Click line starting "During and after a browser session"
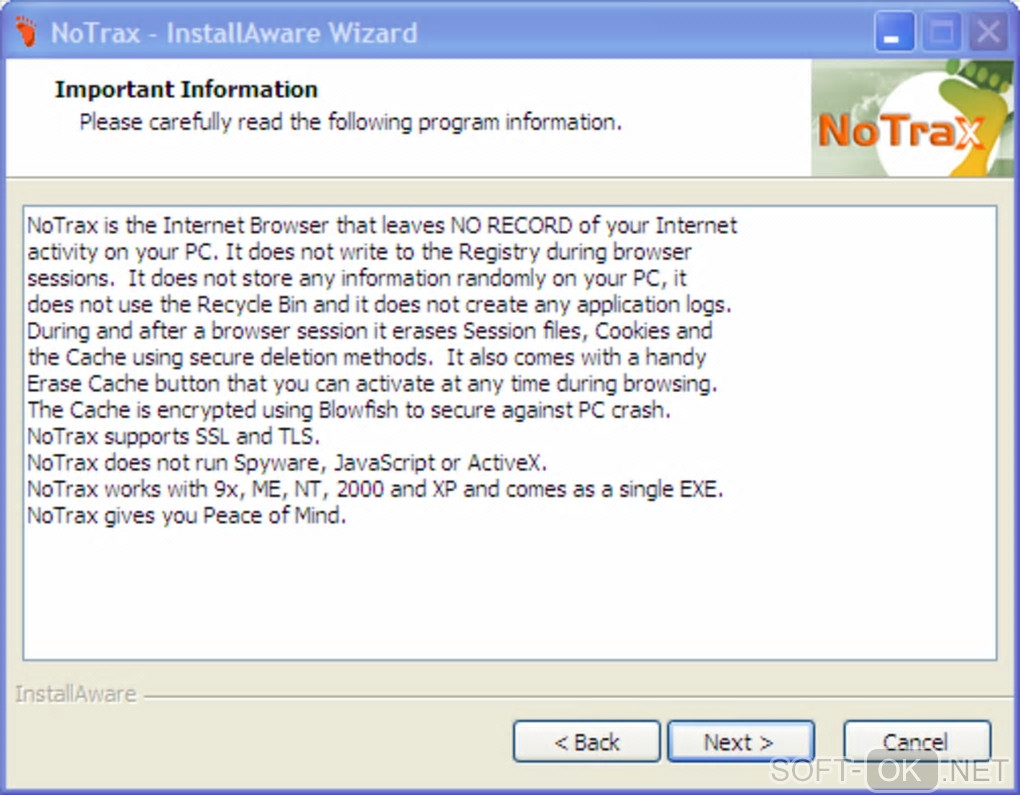1020x795 pixels. [369, 330]
